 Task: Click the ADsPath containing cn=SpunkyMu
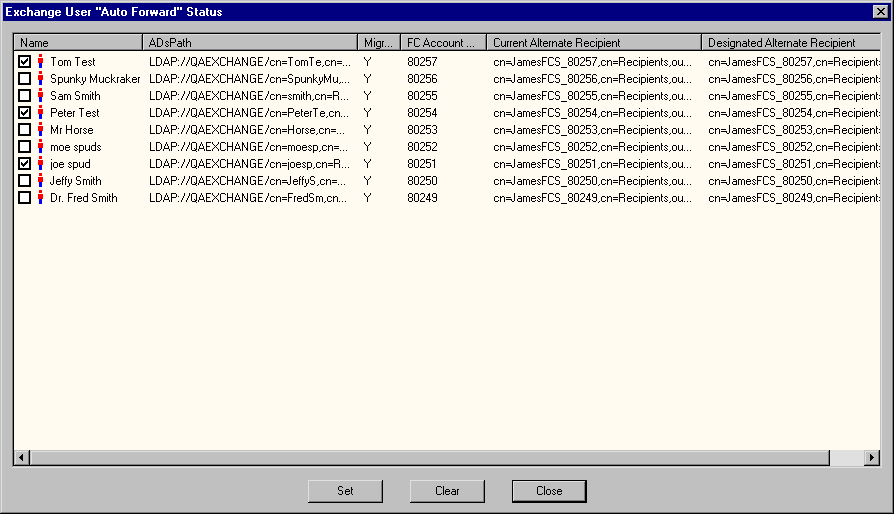coord(250,79)
